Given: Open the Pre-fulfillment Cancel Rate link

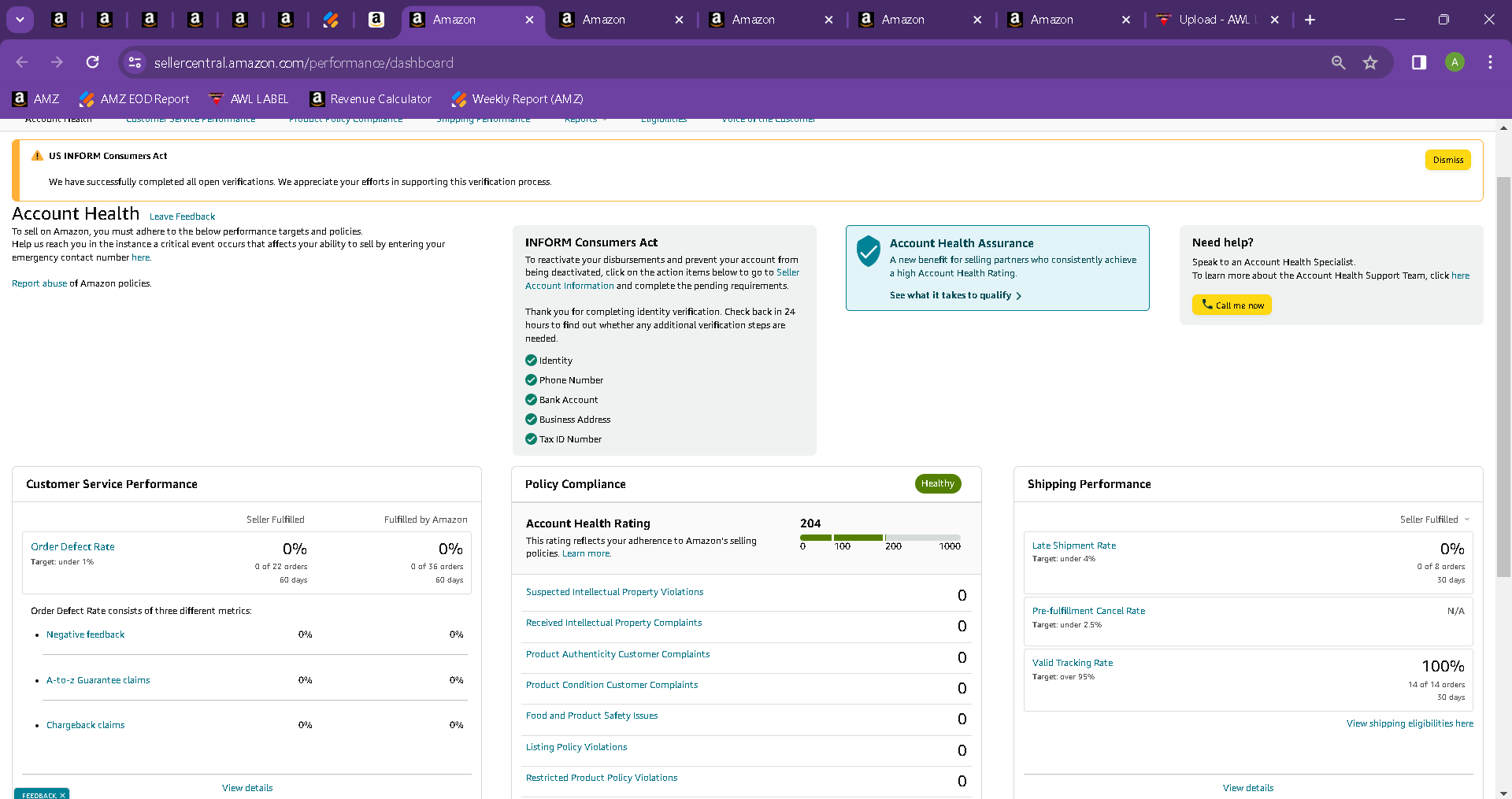Looking at the screenshot, I should point(1088,611).
